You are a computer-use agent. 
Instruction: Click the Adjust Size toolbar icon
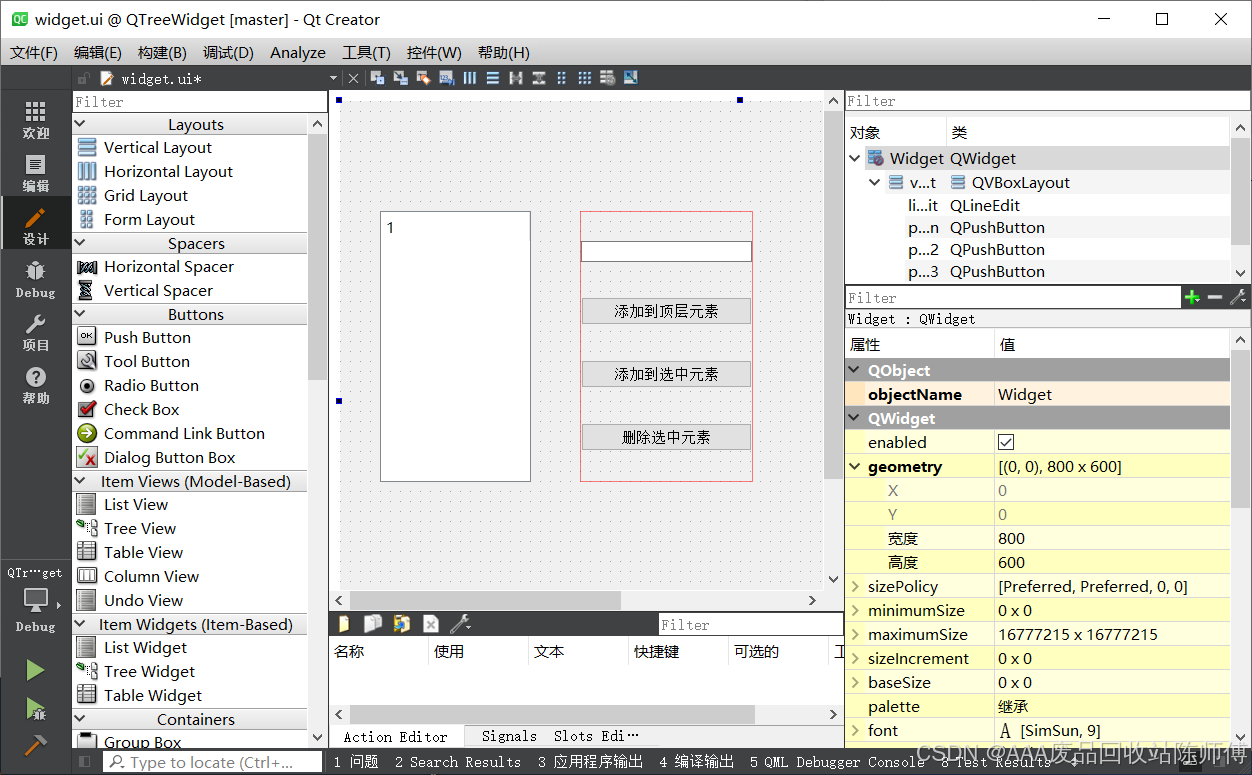630,78
